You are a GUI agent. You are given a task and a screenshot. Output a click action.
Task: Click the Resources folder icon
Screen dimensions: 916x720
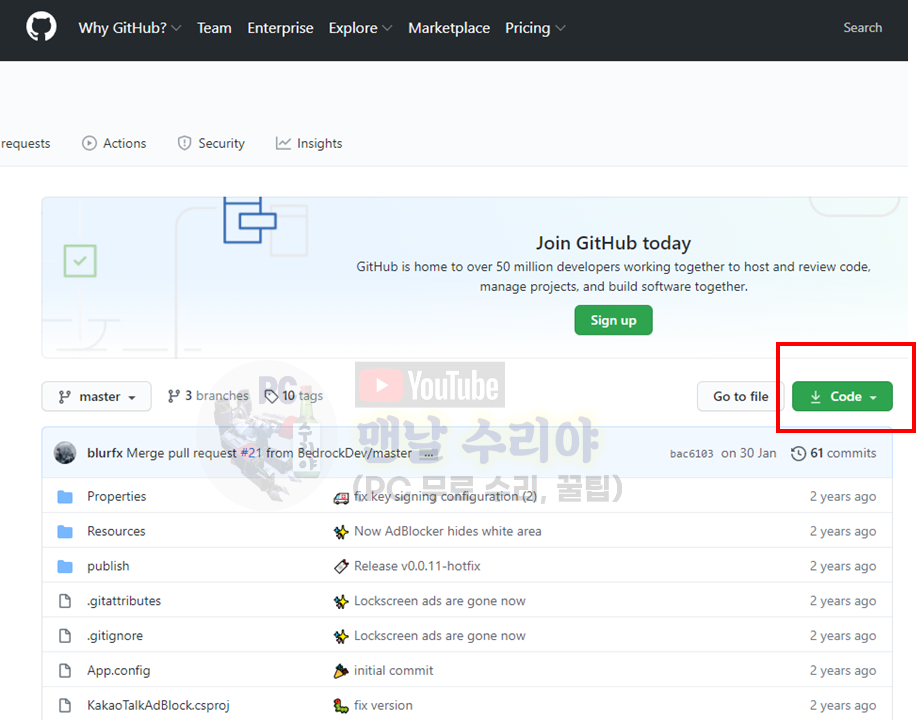65,532
